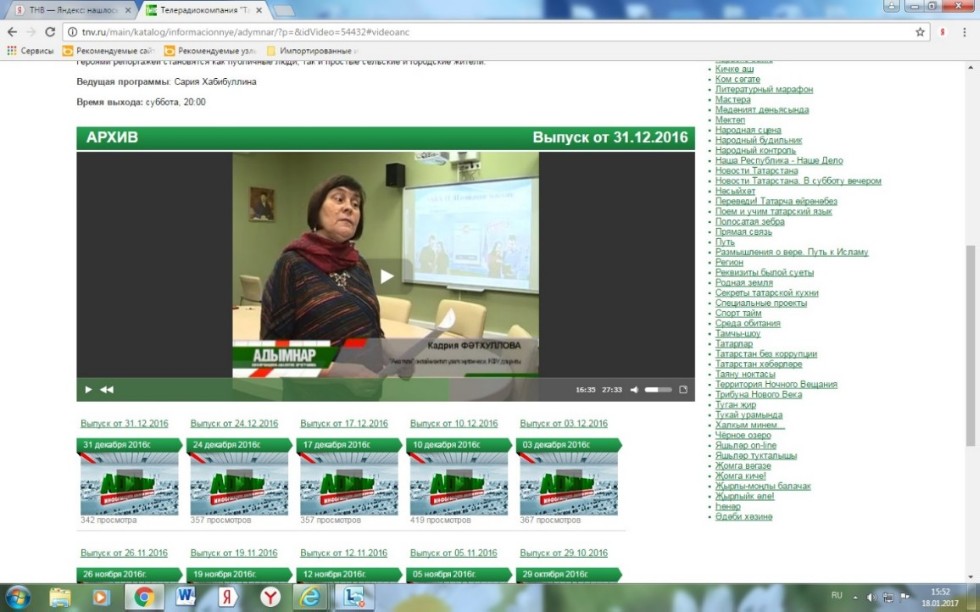
Task: Go back using the browser back arrow
Action: 12,32
